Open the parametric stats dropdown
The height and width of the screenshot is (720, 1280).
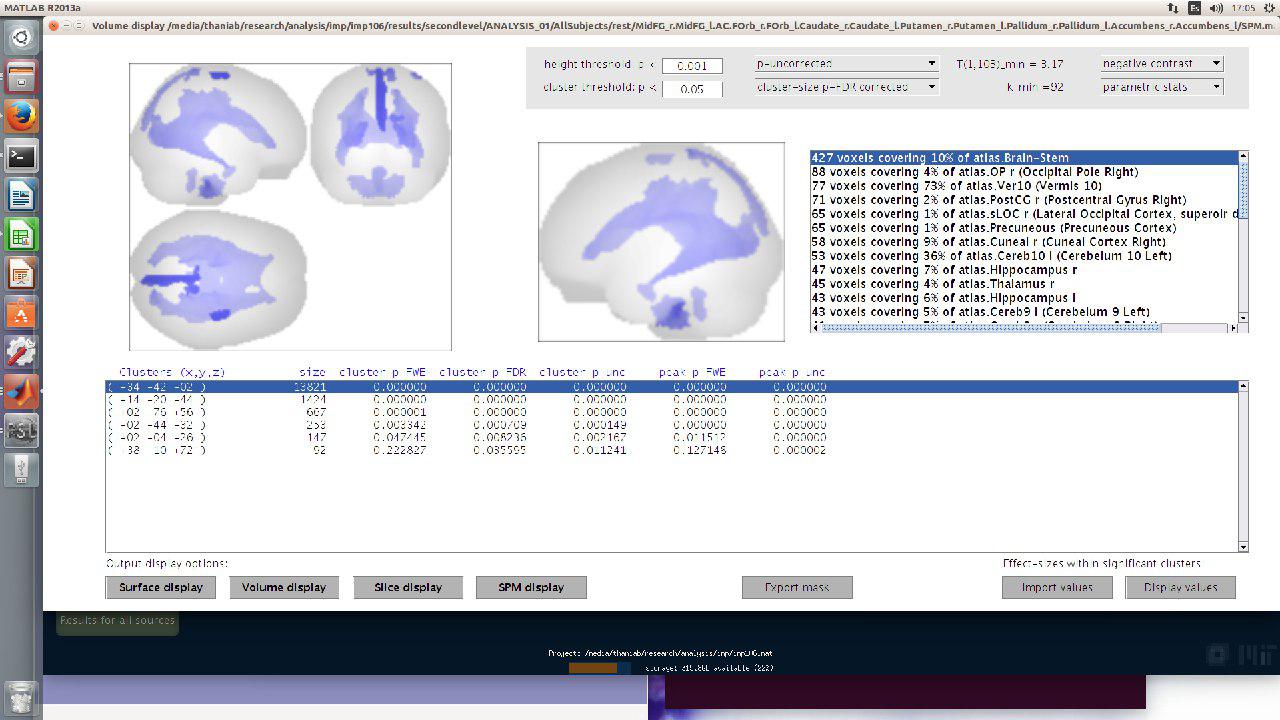pos(1161,87)
